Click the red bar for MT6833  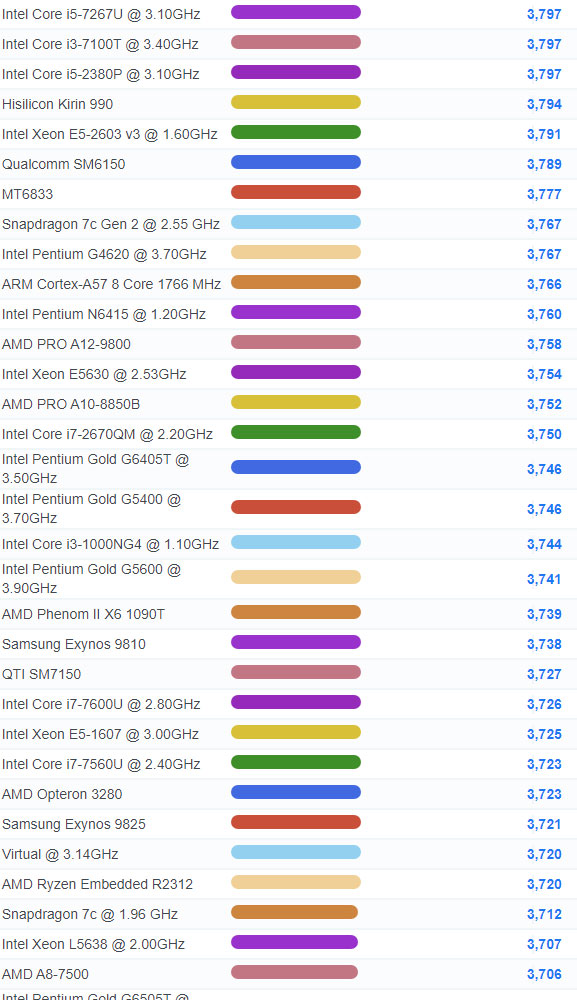coord(296,192)
